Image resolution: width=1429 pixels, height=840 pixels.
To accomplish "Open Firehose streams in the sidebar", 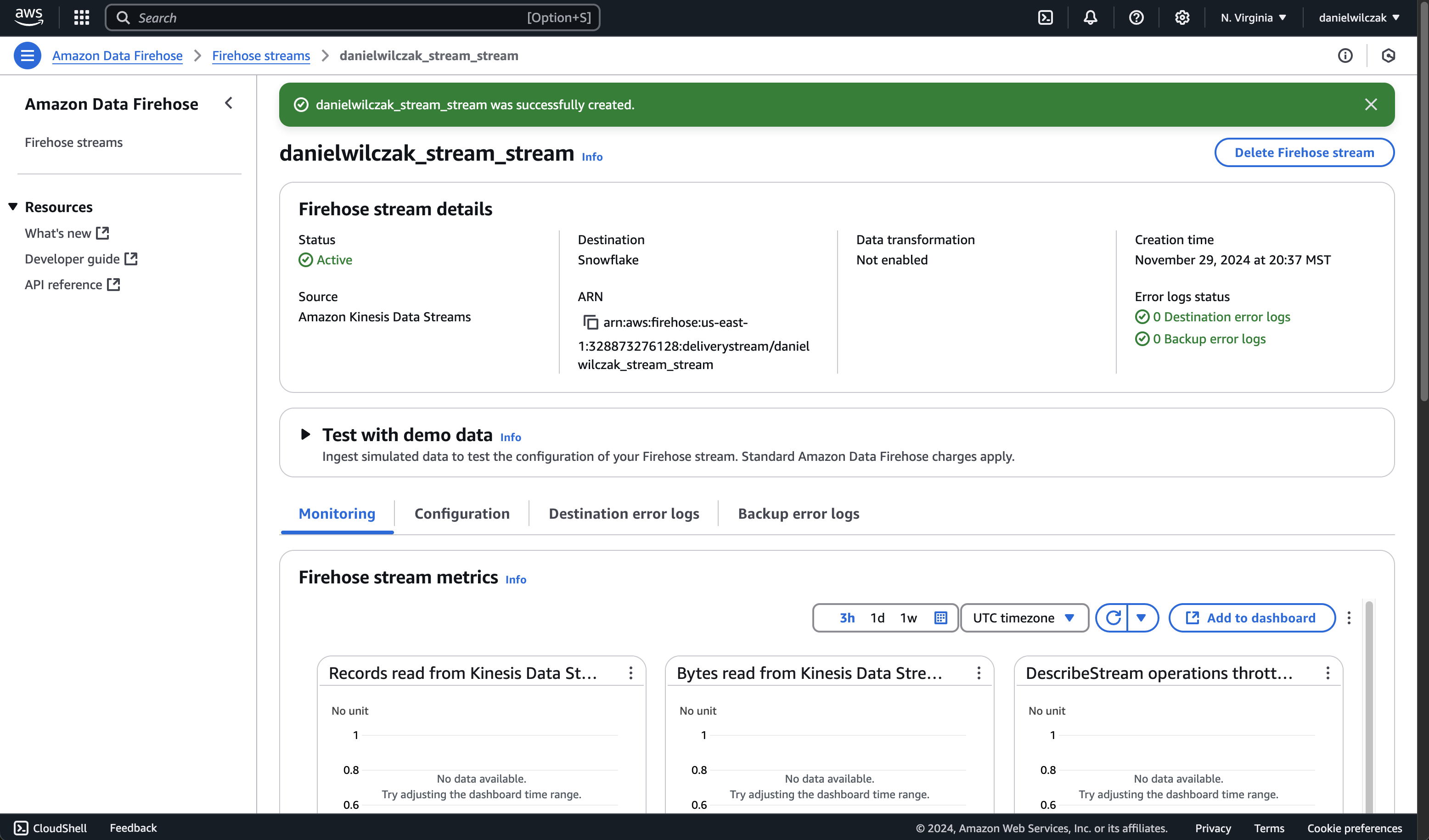I will 74,142.
